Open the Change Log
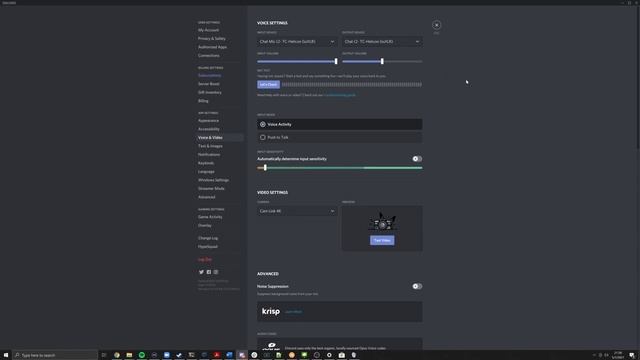Viewport: 640px width, 360px height. coord(208,238)
